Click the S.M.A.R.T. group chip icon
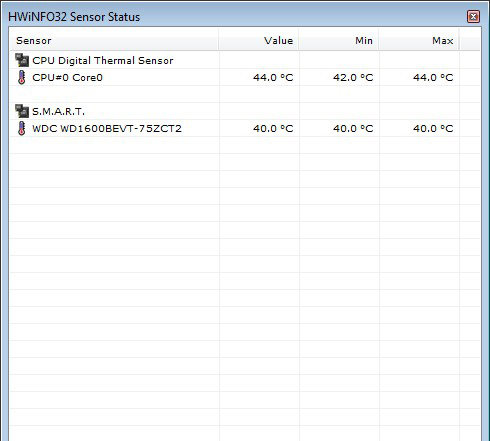 pos(22,111)
